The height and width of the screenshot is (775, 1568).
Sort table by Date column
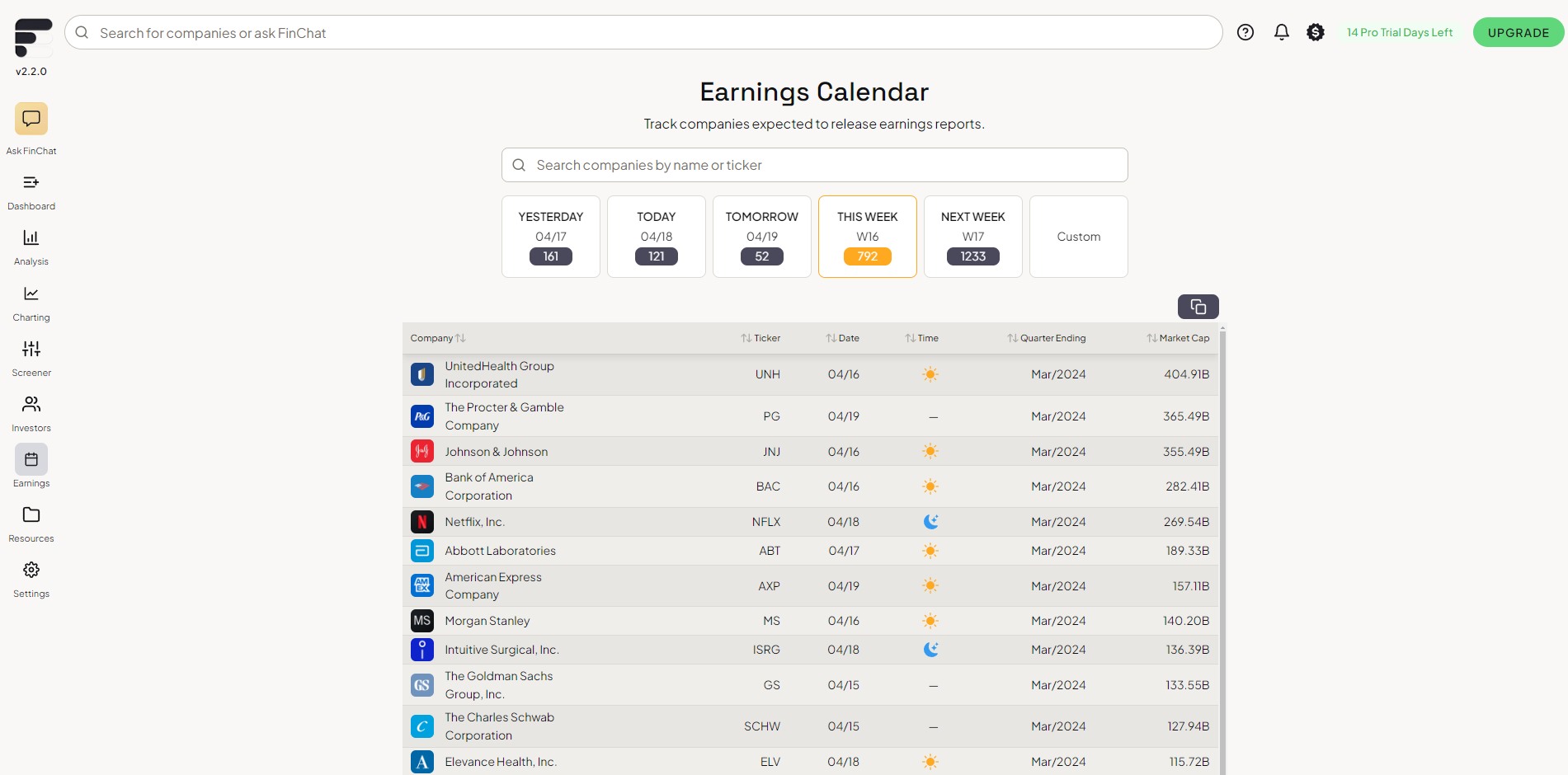pos(842,338)
